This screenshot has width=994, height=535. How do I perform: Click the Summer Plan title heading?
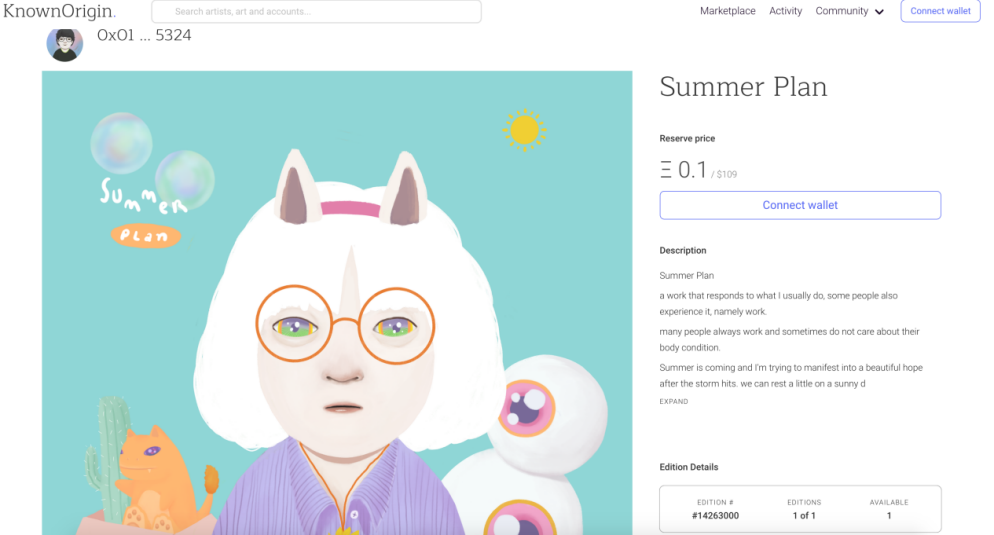click(743, 87)
